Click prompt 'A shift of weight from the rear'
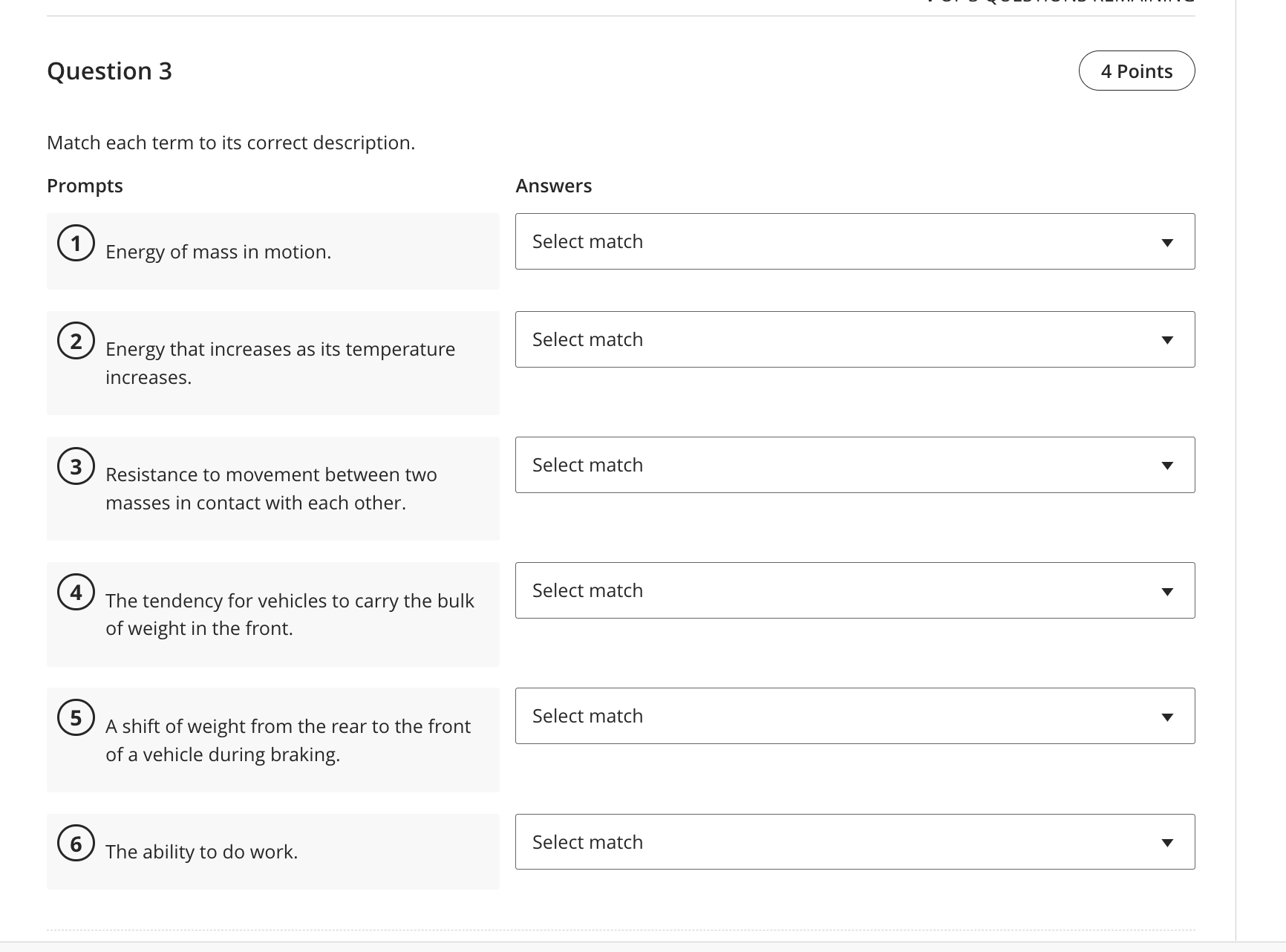1286x952 pixels. pyautogui.click(x=288, y=740)
